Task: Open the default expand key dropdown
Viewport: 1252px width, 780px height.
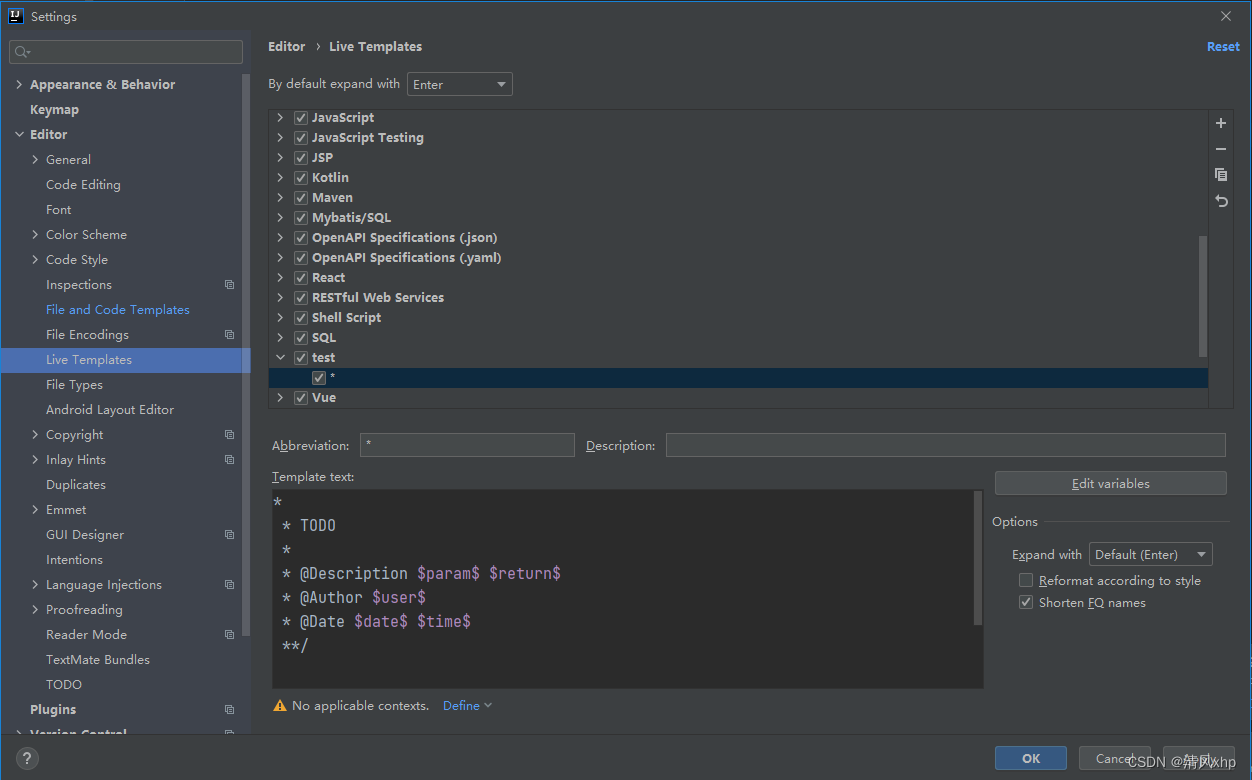Action: click(459, 85)
